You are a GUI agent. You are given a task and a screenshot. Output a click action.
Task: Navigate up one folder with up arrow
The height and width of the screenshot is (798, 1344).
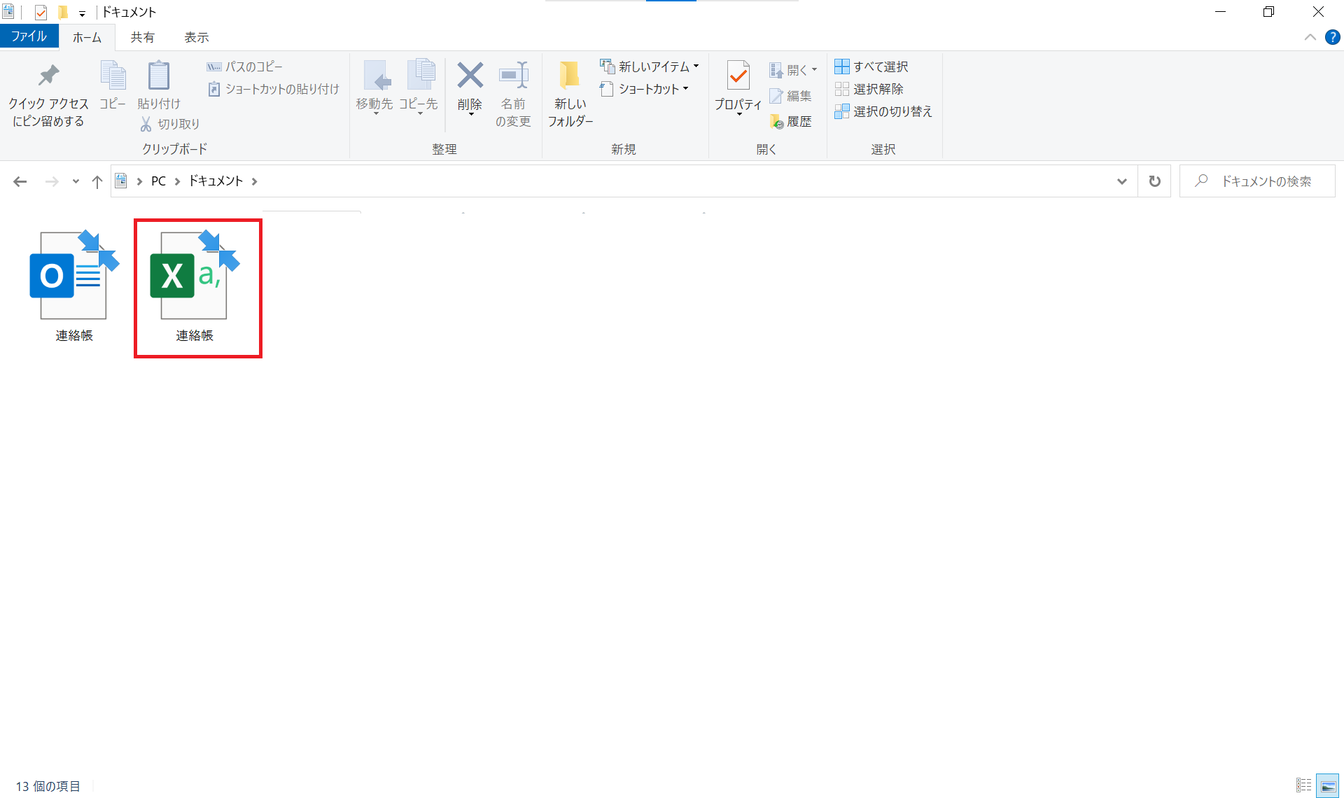coord(97,181)
